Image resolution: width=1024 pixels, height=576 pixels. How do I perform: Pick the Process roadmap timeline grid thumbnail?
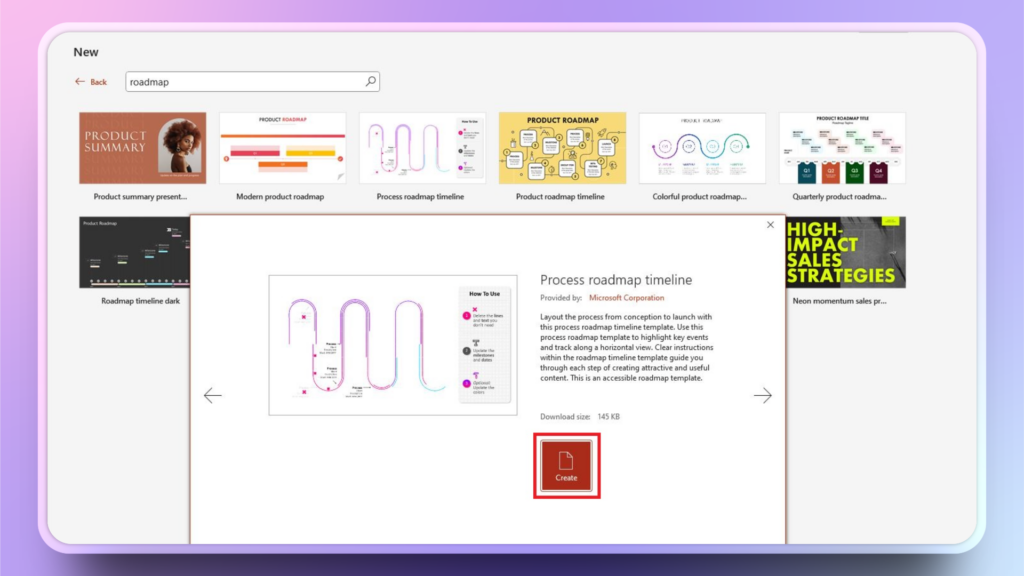tap(422, 148)
